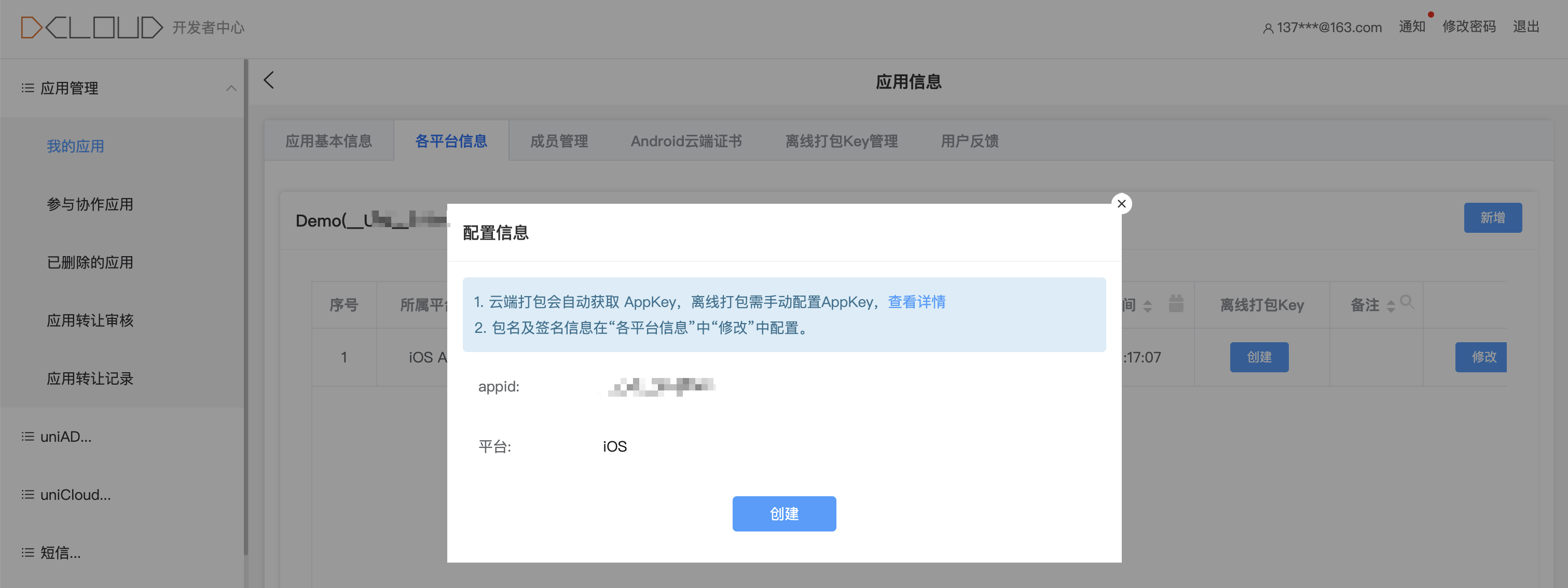Select 参与协作应用 in sidebar

click(90, 204)
